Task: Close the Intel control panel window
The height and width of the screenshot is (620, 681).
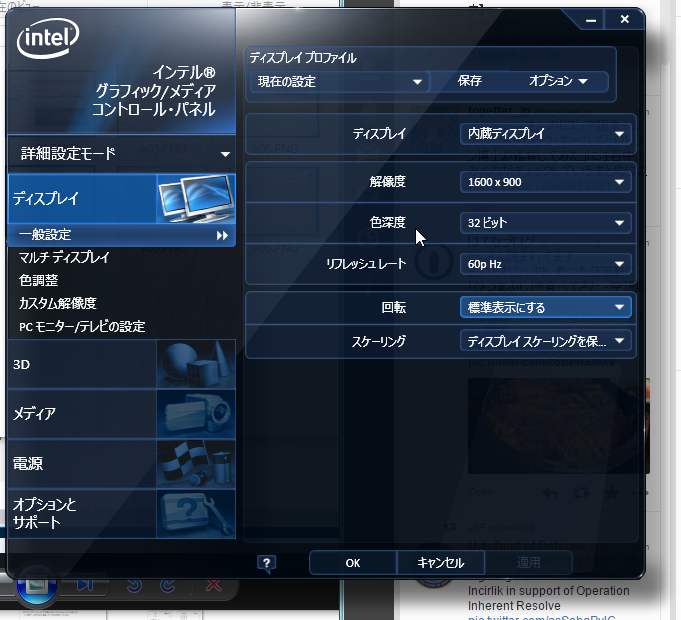Action: 625,20
